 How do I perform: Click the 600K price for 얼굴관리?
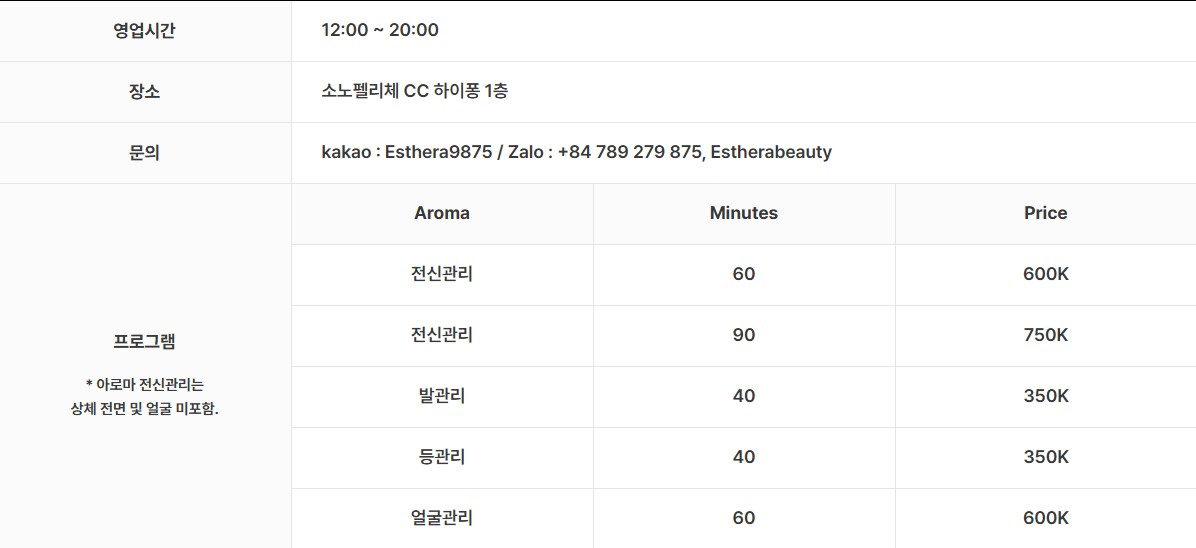(x=1046, y=519)
